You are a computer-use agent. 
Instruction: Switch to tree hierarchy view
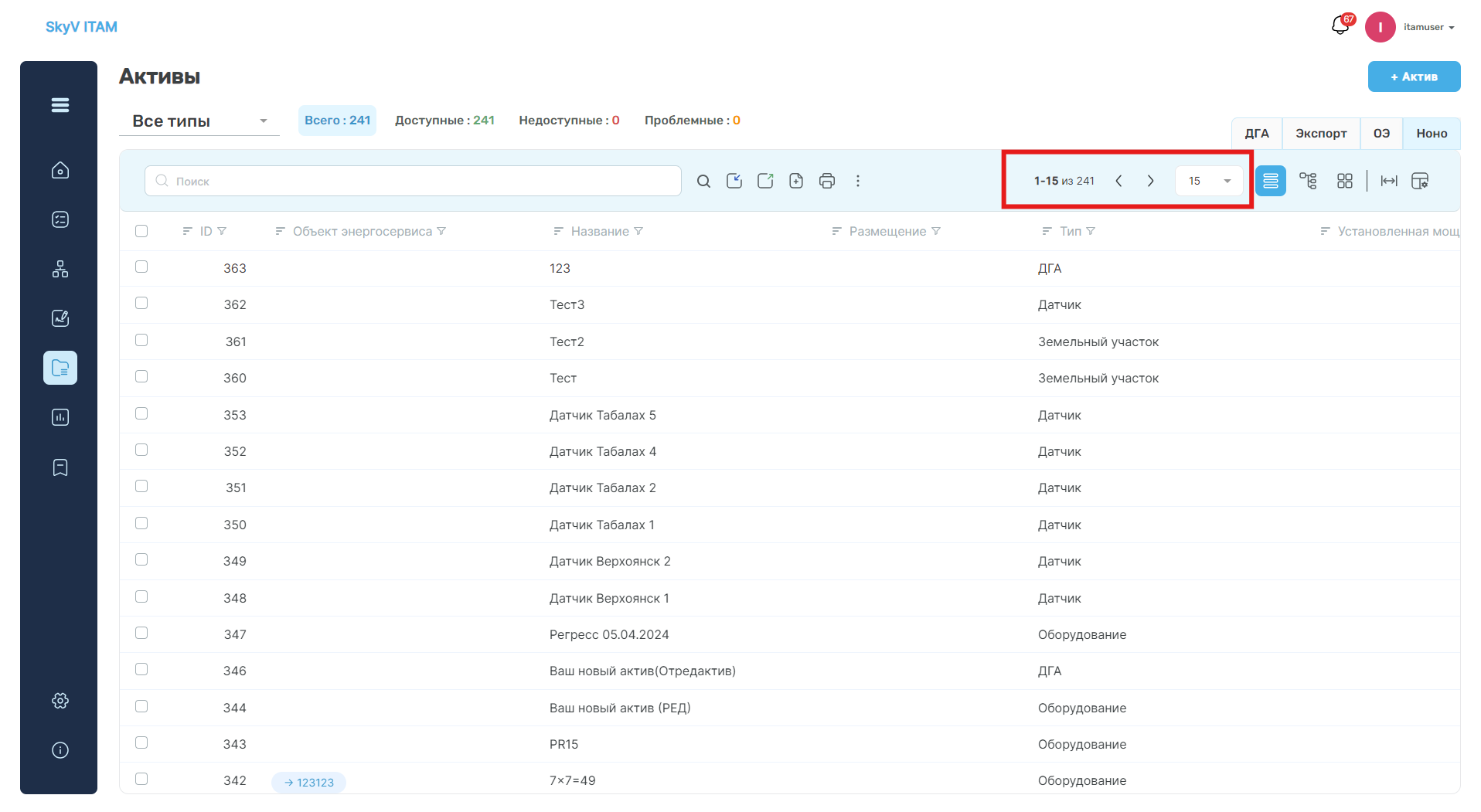tap(1308, 181)
